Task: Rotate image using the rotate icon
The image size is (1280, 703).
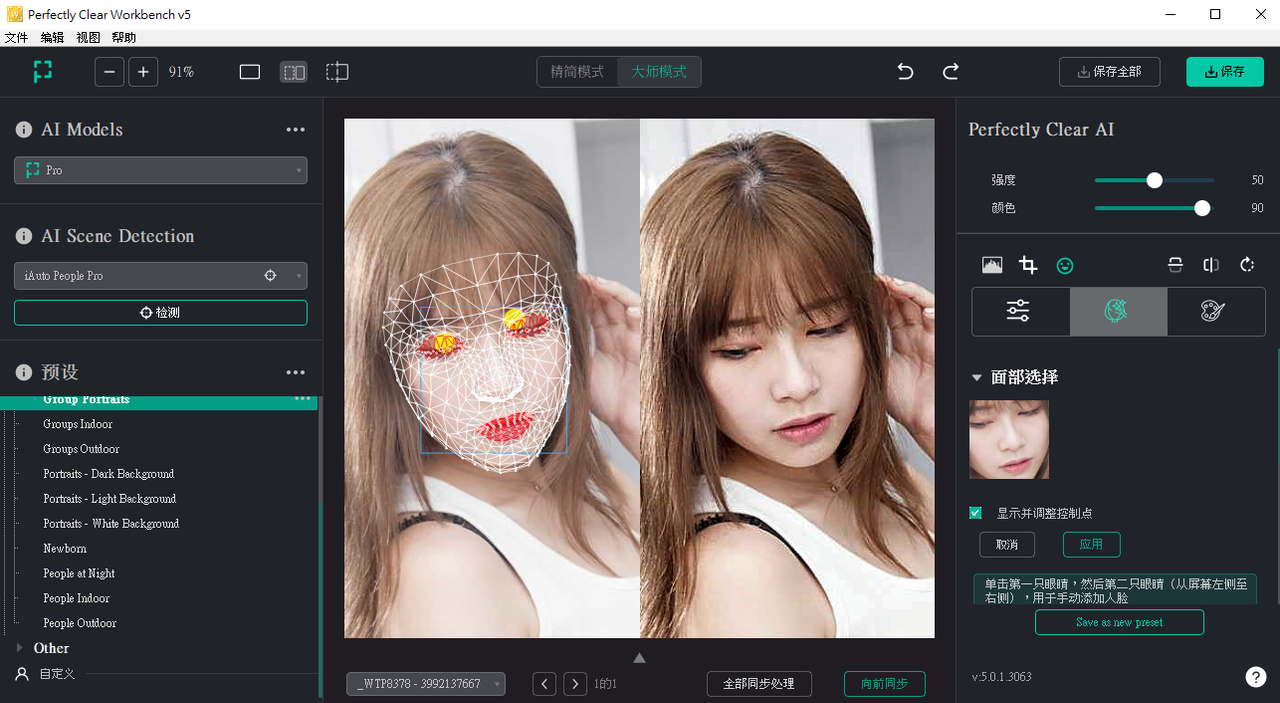Action: tap(1247, 265)
